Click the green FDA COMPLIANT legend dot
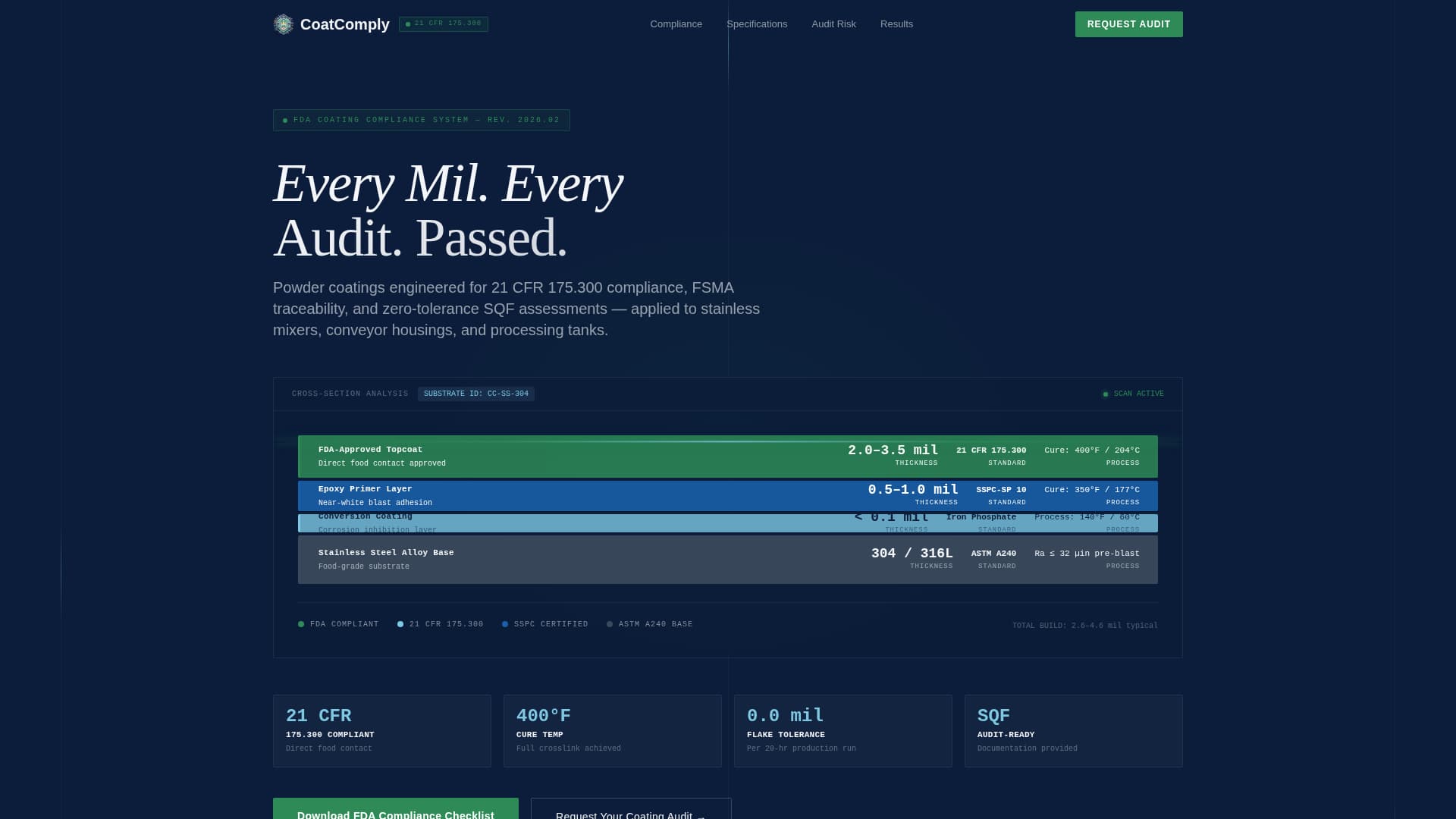The image size is (1456, 819). (300, 624)
